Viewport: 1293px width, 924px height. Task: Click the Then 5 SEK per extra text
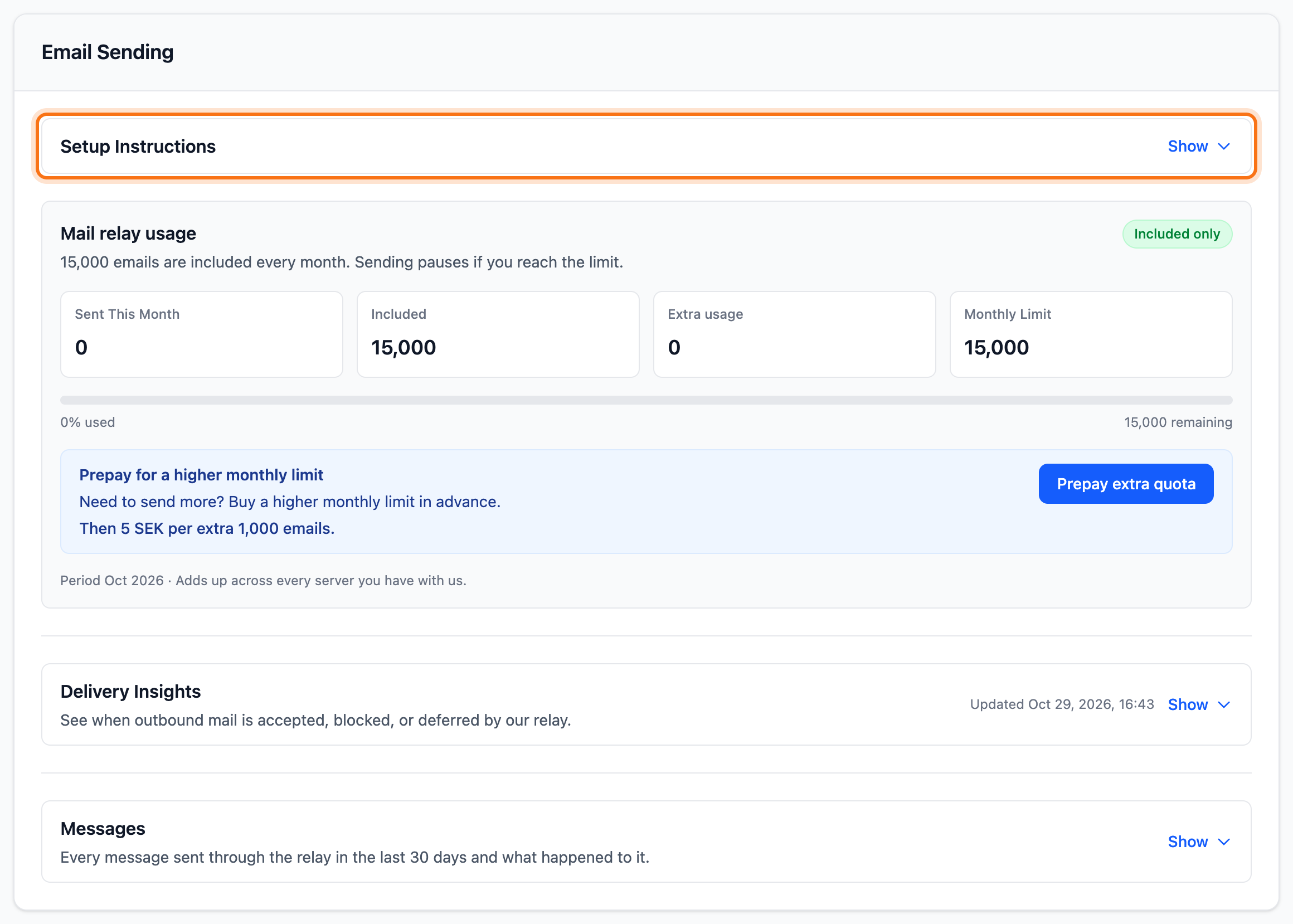[207, 528]
